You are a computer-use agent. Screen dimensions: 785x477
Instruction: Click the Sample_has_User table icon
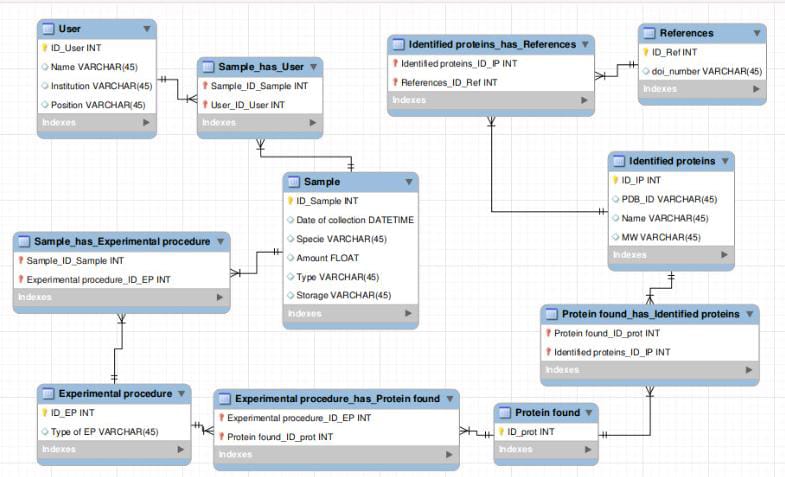coord(208,67)
